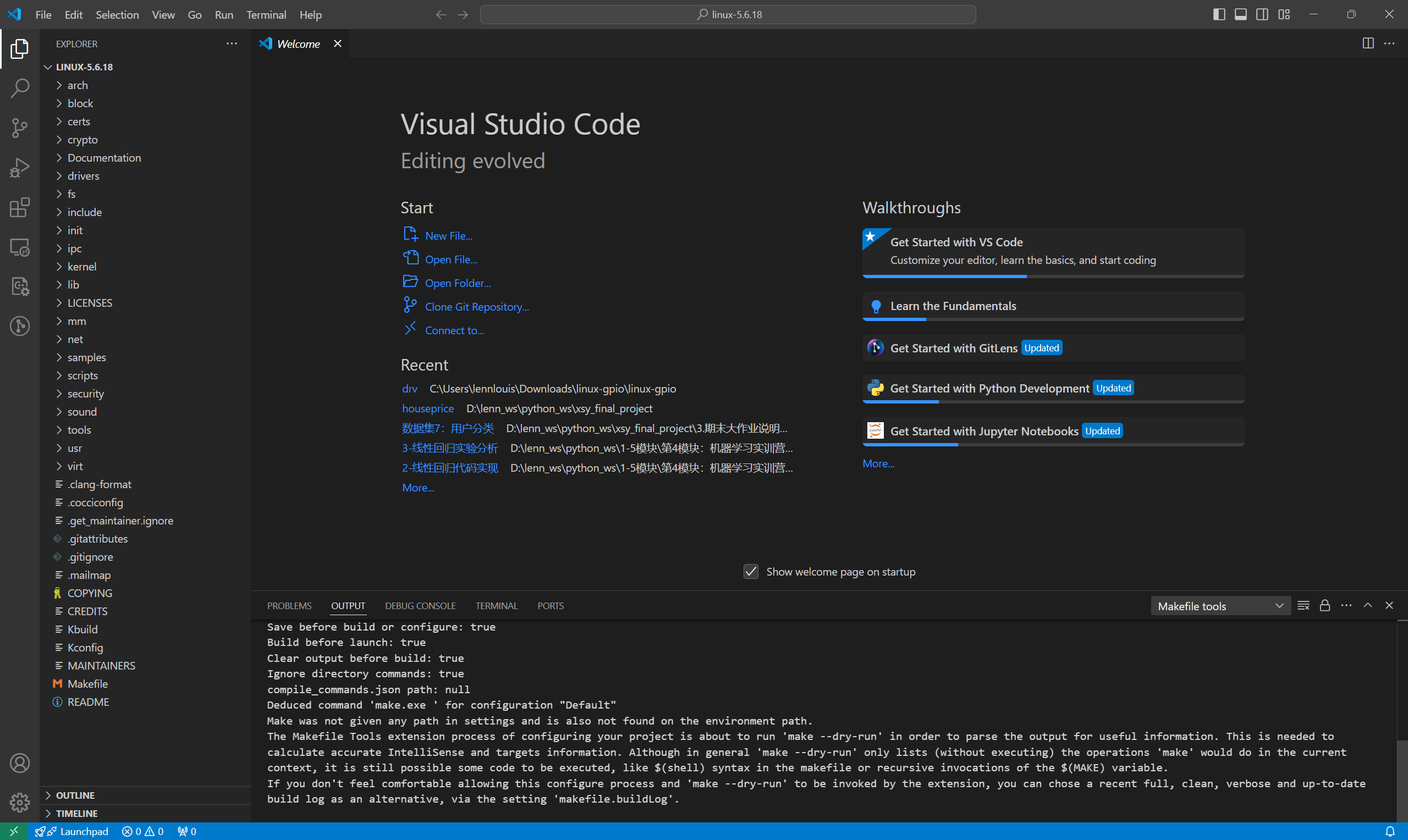Select Makefile tools output channel dropdown

coord(1220,606)
